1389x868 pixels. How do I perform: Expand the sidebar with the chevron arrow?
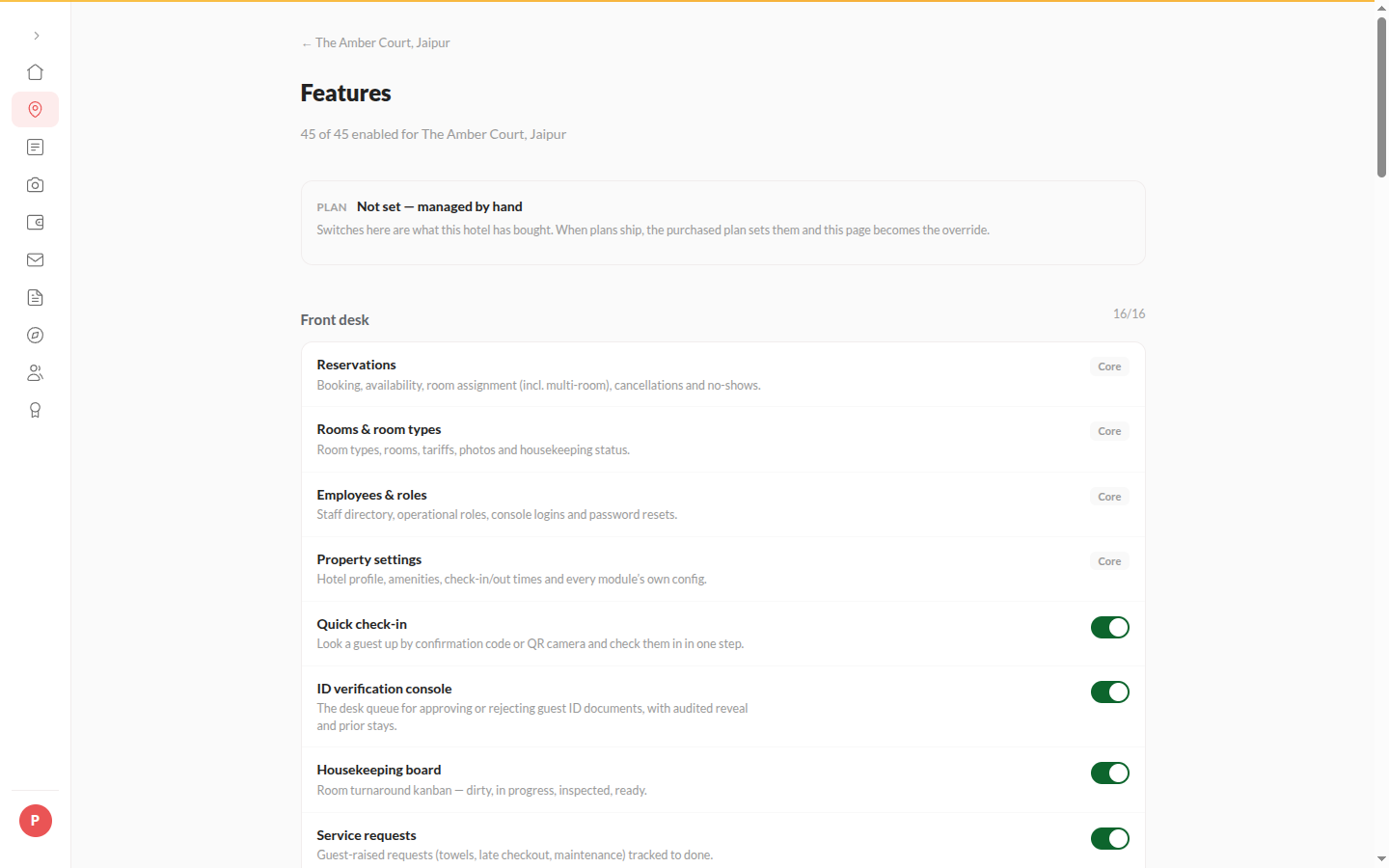[x=36, y=36]
